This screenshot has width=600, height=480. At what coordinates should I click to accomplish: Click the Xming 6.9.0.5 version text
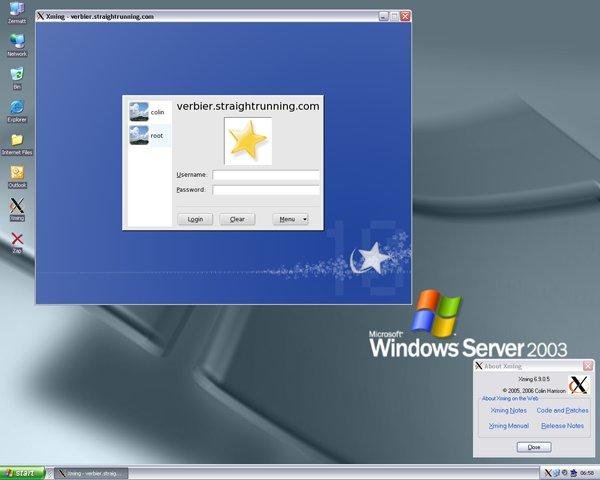point(534,379)
